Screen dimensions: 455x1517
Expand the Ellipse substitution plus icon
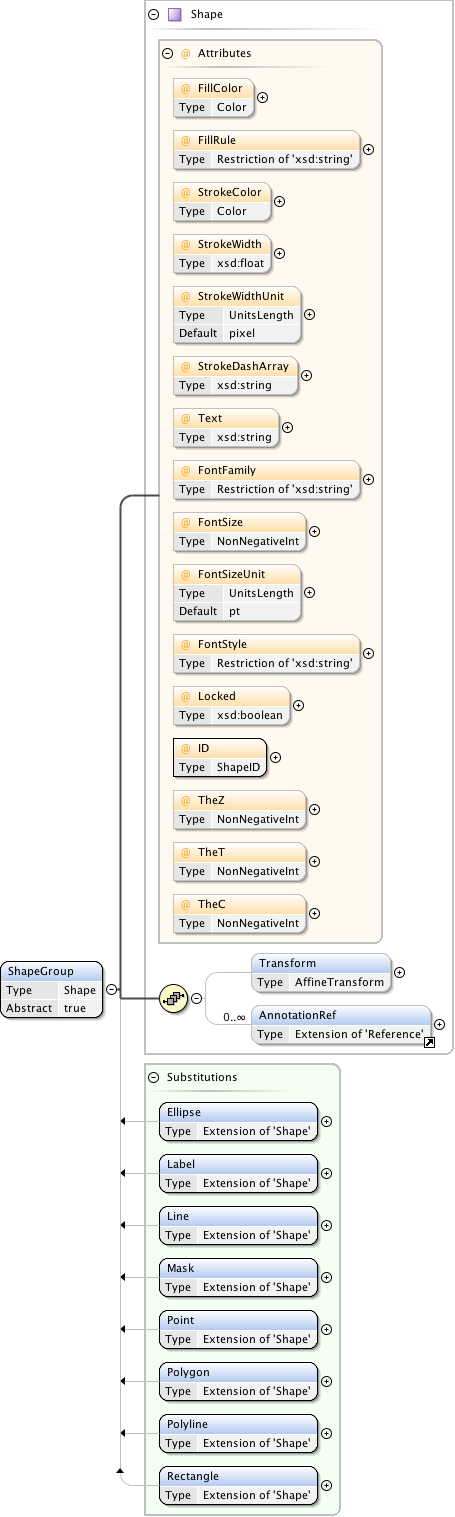point(326,1121)
